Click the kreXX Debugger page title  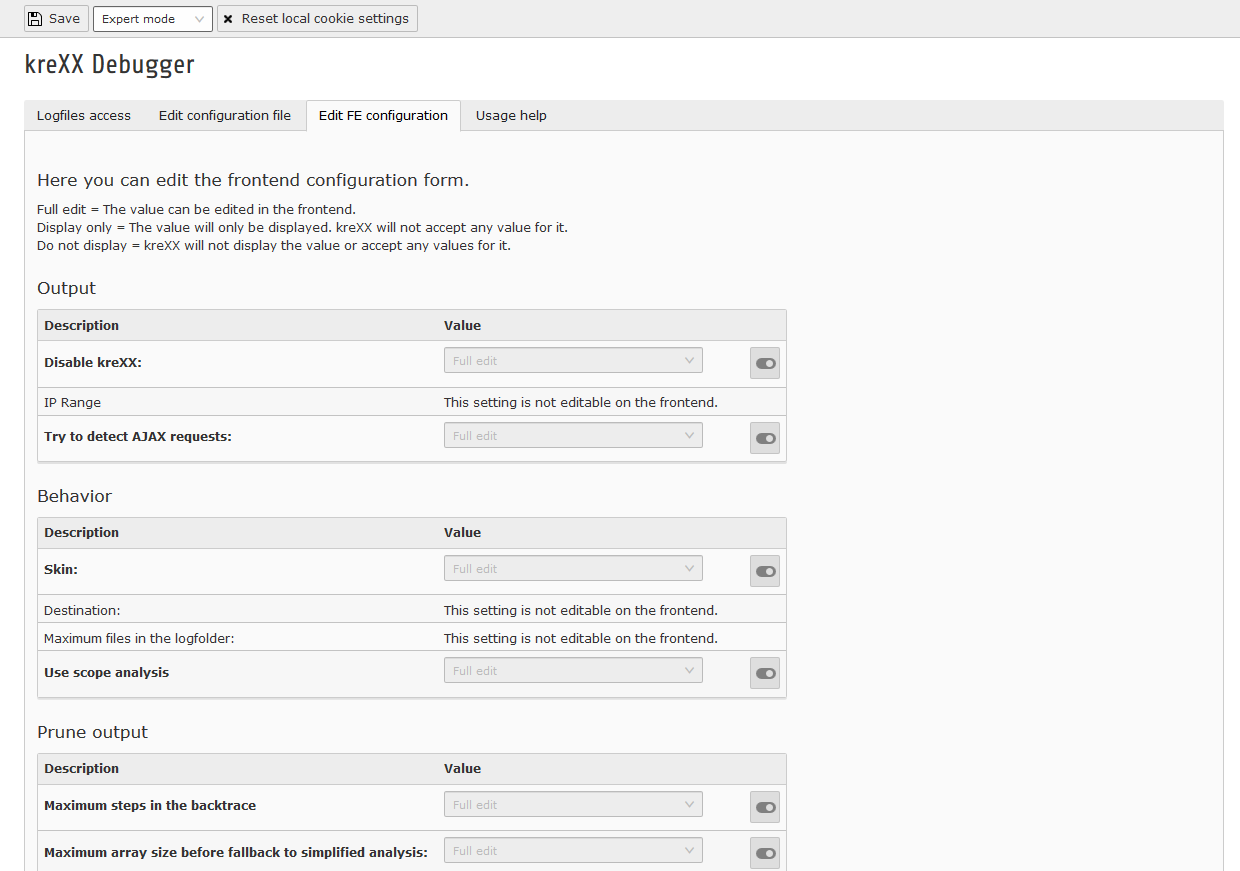coord(110,65)
